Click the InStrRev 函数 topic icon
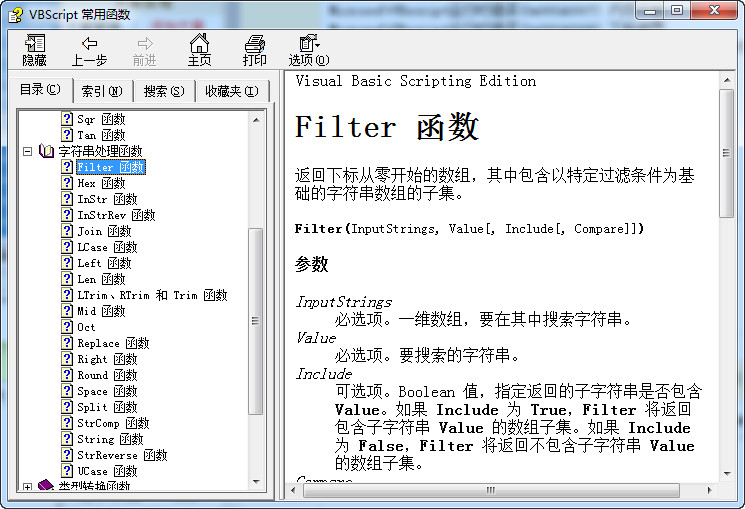The image size is (745, 509). coord(67,215)
